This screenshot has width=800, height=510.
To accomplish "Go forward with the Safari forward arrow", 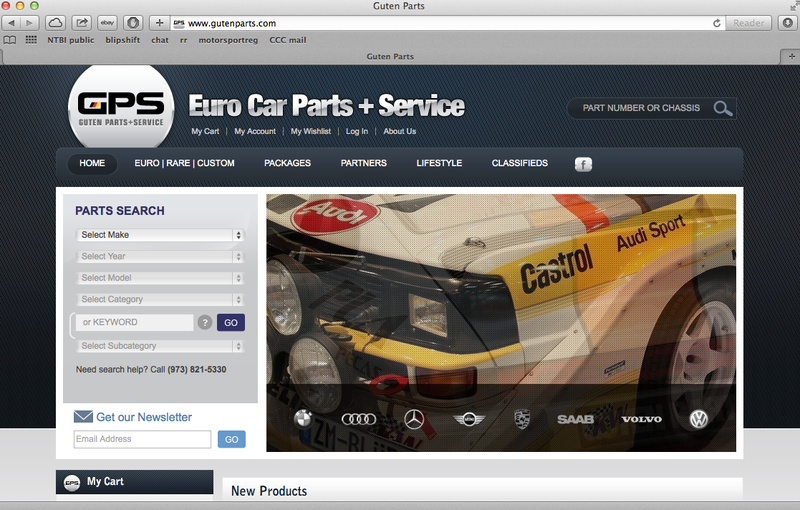I will point(30,23).
